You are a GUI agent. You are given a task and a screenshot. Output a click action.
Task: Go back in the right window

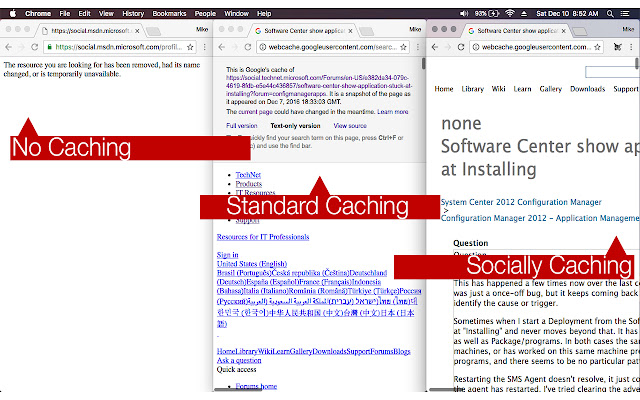pos(435,47)
